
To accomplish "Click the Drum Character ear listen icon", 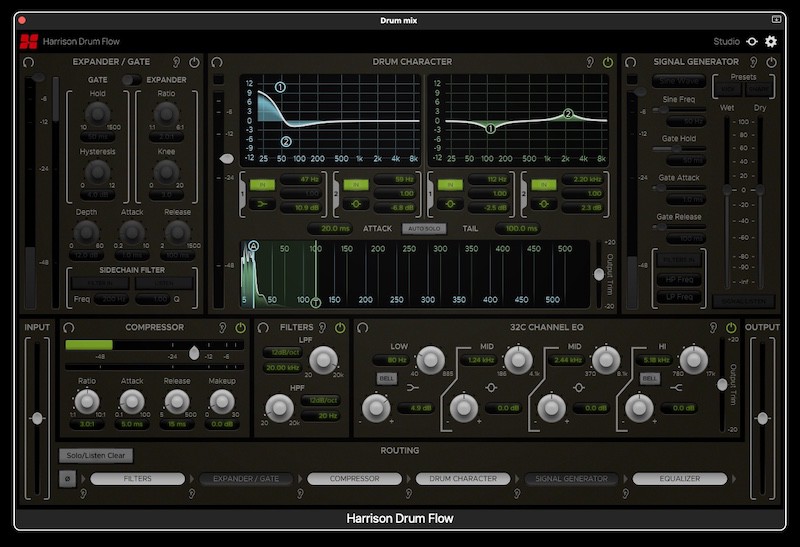I will click(590, 62).
